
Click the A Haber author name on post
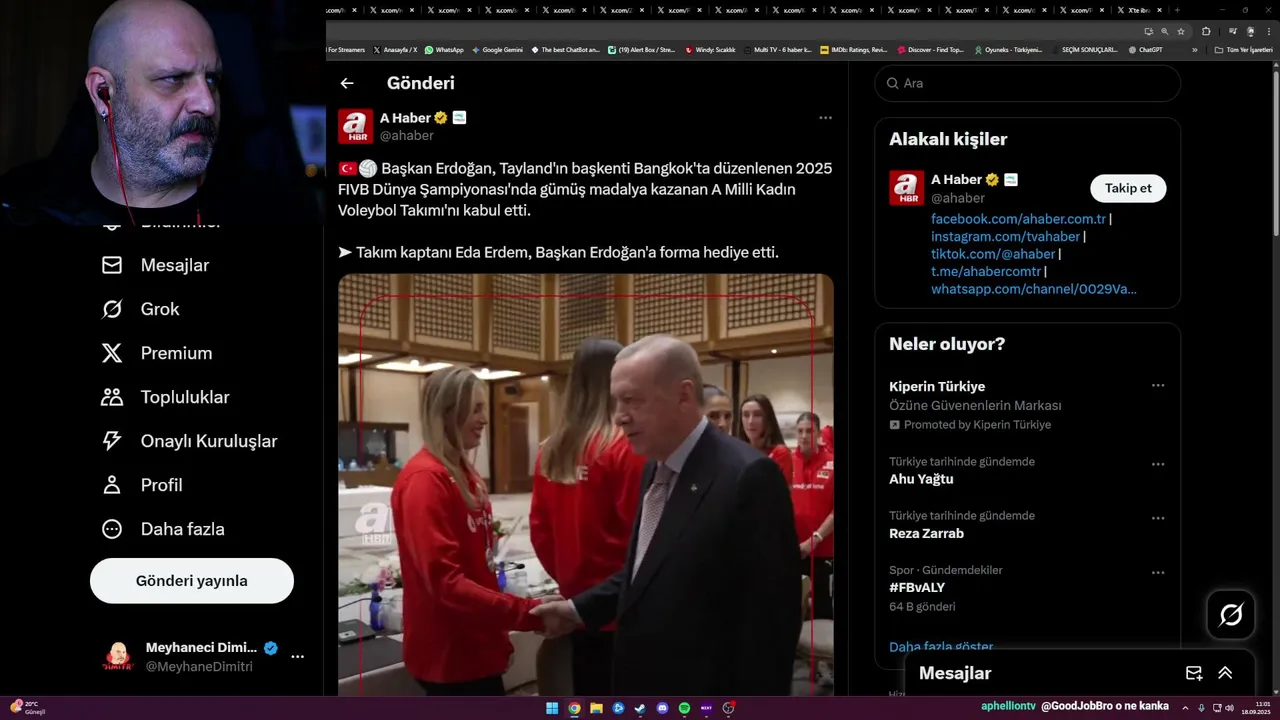click(405, 118)
